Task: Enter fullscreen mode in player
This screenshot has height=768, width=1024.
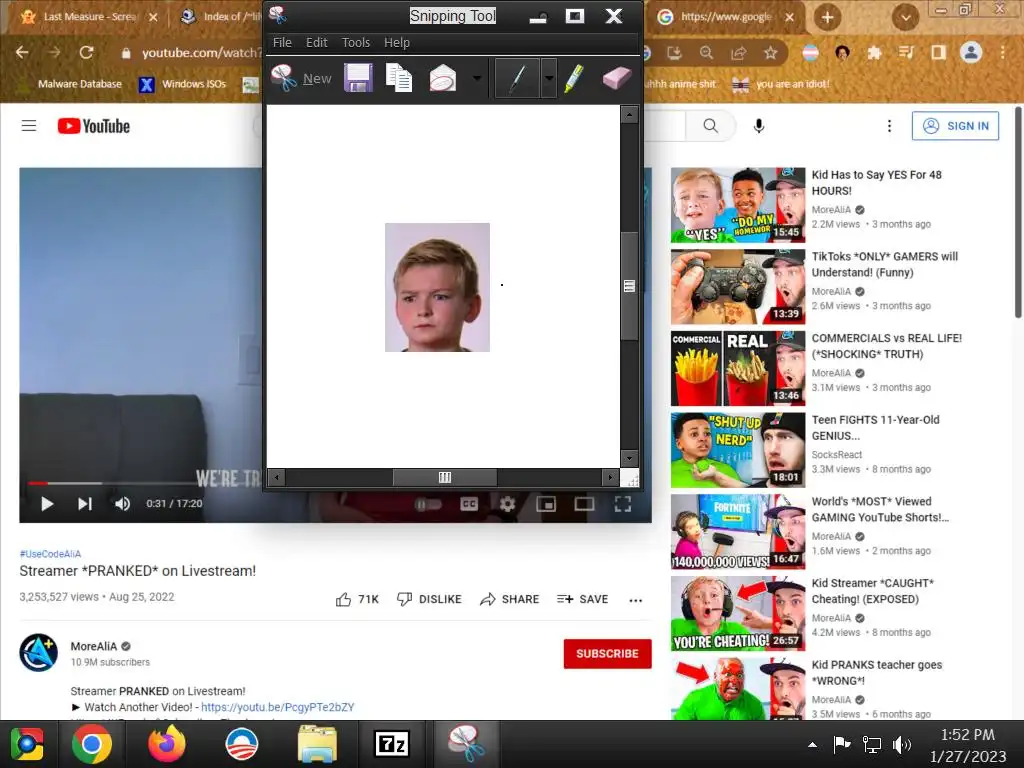Action: pos(622,504)
